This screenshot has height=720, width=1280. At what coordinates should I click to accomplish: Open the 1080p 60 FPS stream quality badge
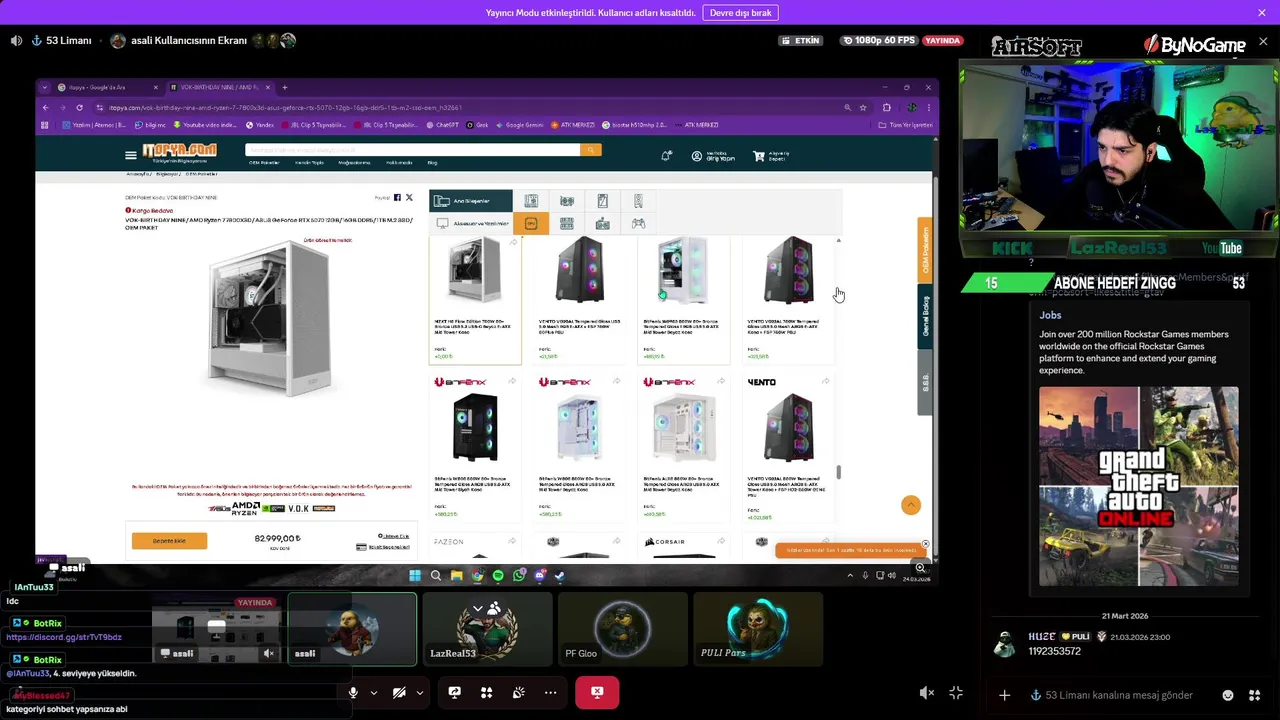tap(879, 41)
